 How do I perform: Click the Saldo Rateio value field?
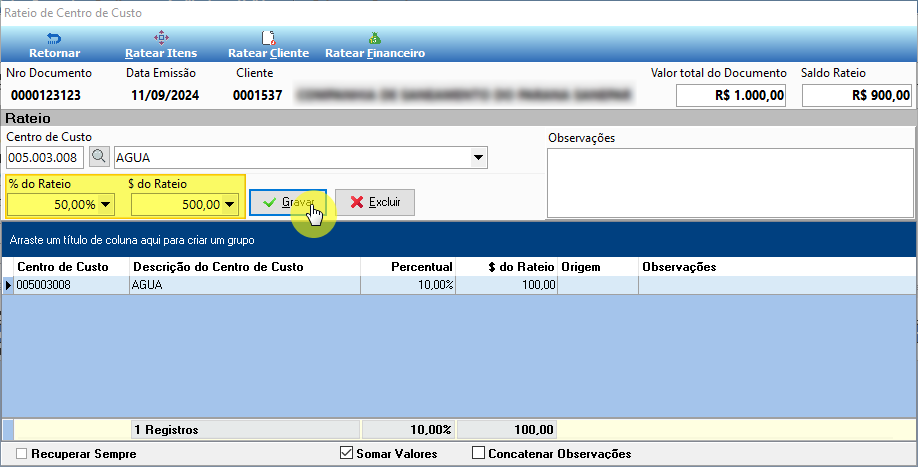(857, 95)
